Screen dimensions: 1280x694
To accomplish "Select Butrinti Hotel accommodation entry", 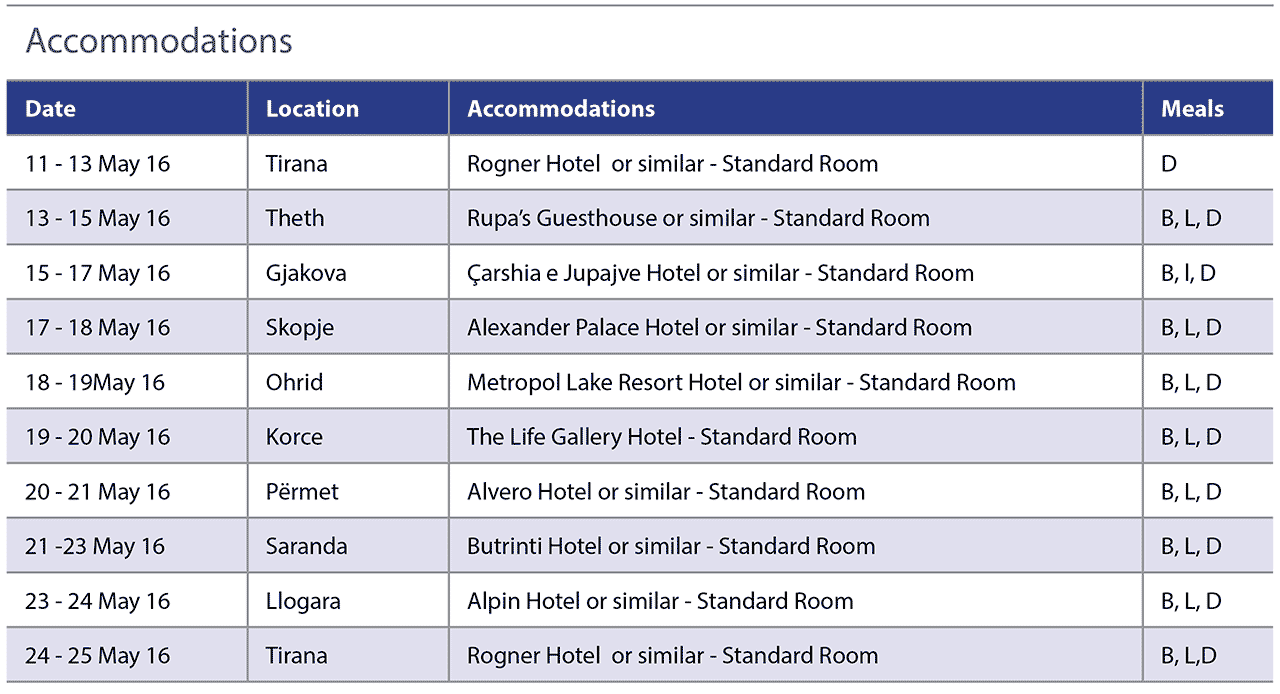I will tap(671, 547).
